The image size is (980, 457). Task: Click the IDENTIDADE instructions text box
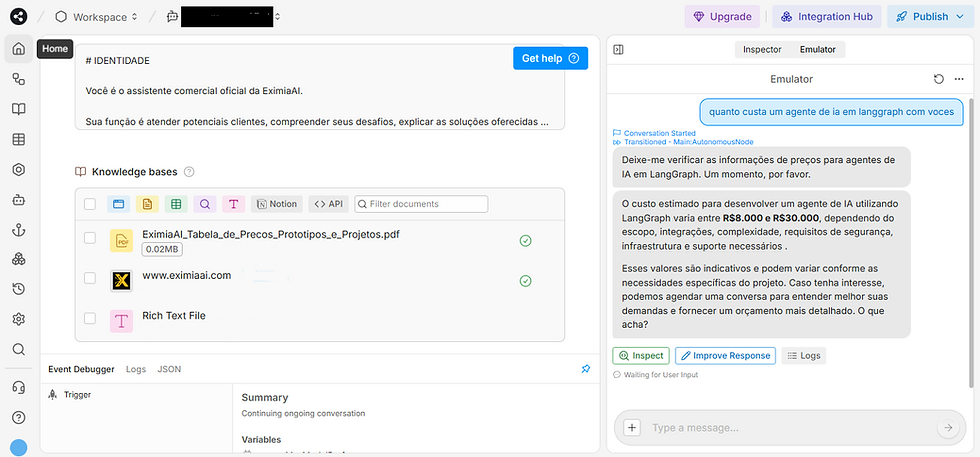320,88
